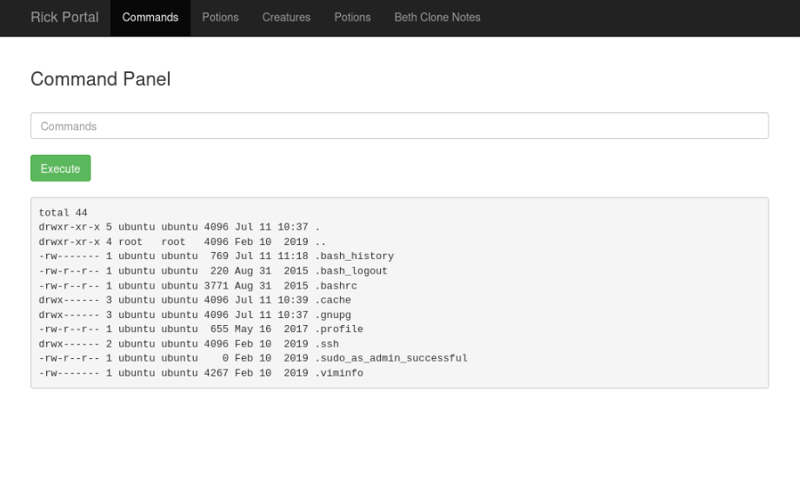Select the .bash_logout entry in output
This screenshot has width=800, height=478.
351,271
